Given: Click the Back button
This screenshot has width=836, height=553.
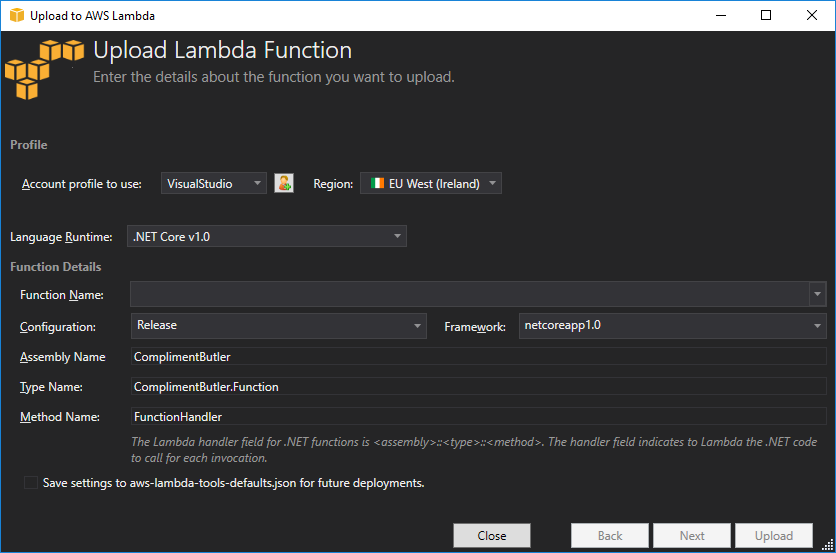Looking at the screenshot, I should 610,536.
